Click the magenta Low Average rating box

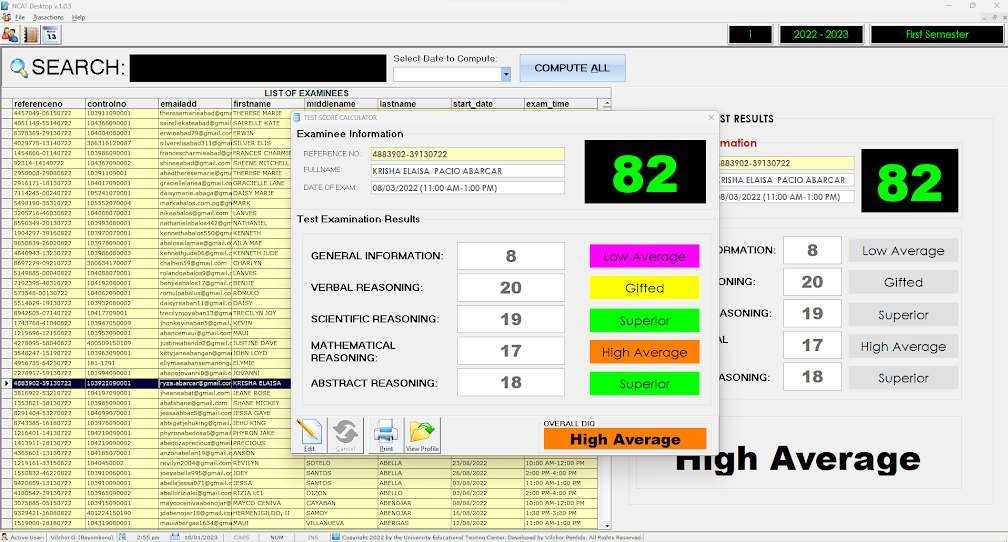(x=644, y=256)
